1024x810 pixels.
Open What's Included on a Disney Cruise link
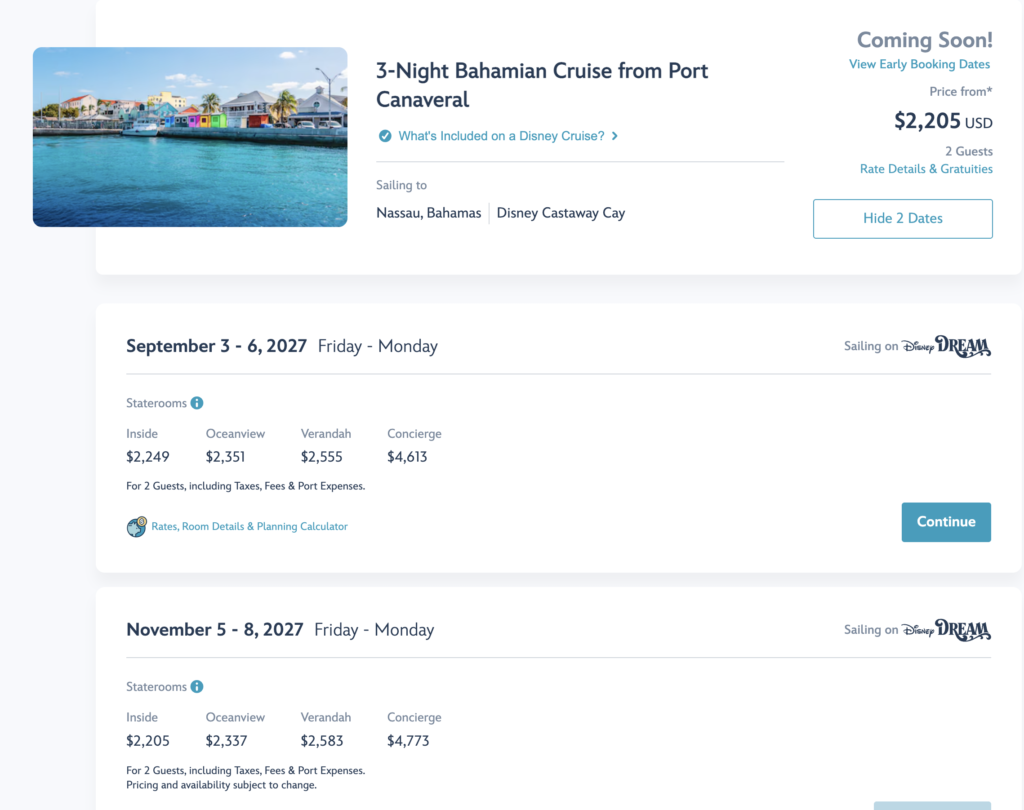pyautogui.click(x=502, y=136)
